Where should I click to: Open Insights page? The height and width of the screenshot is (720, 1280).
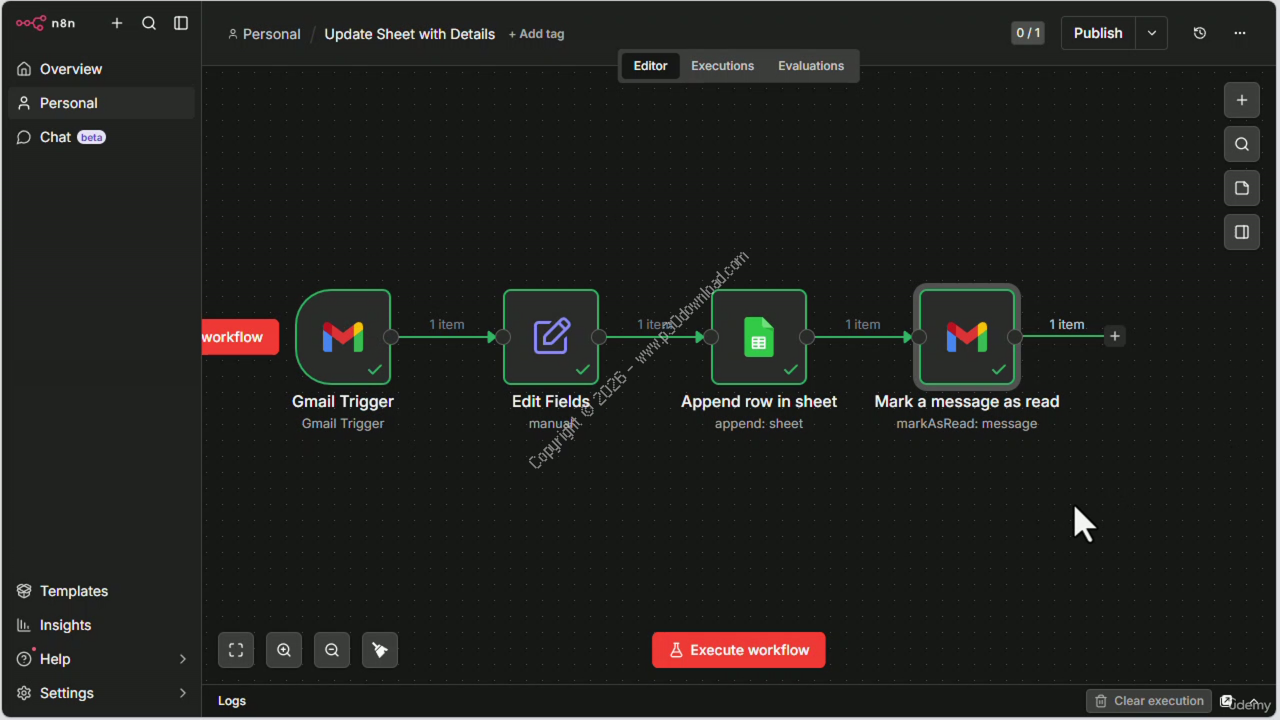[101, 625]
